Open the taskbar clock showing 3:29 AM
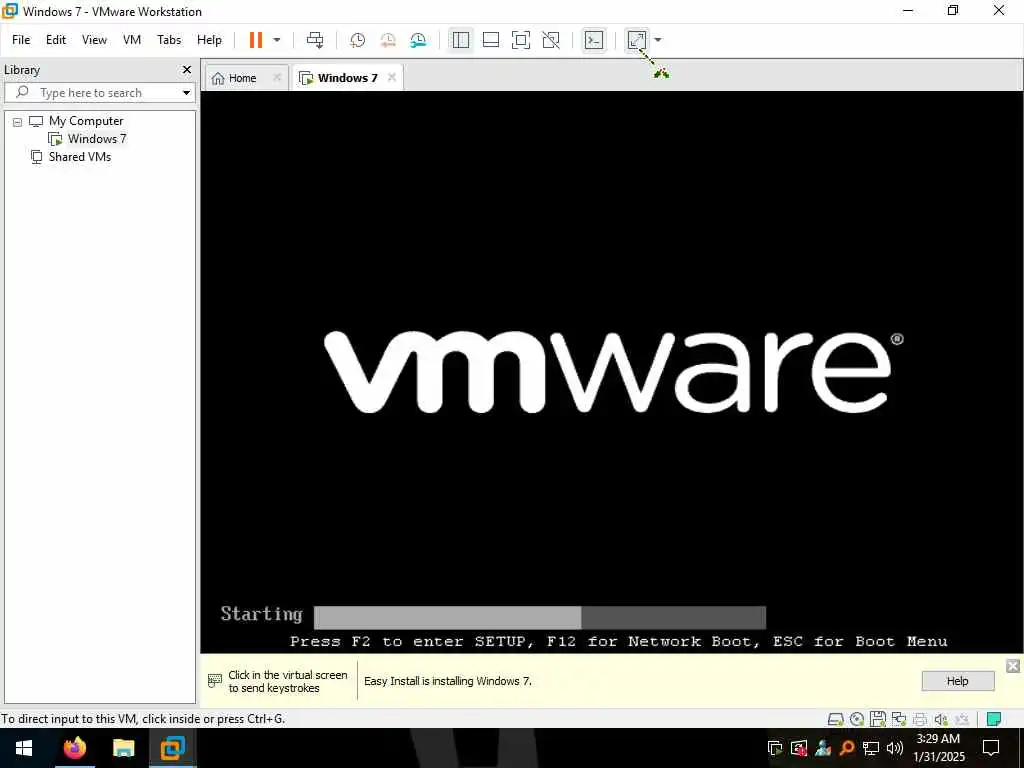 939,748
